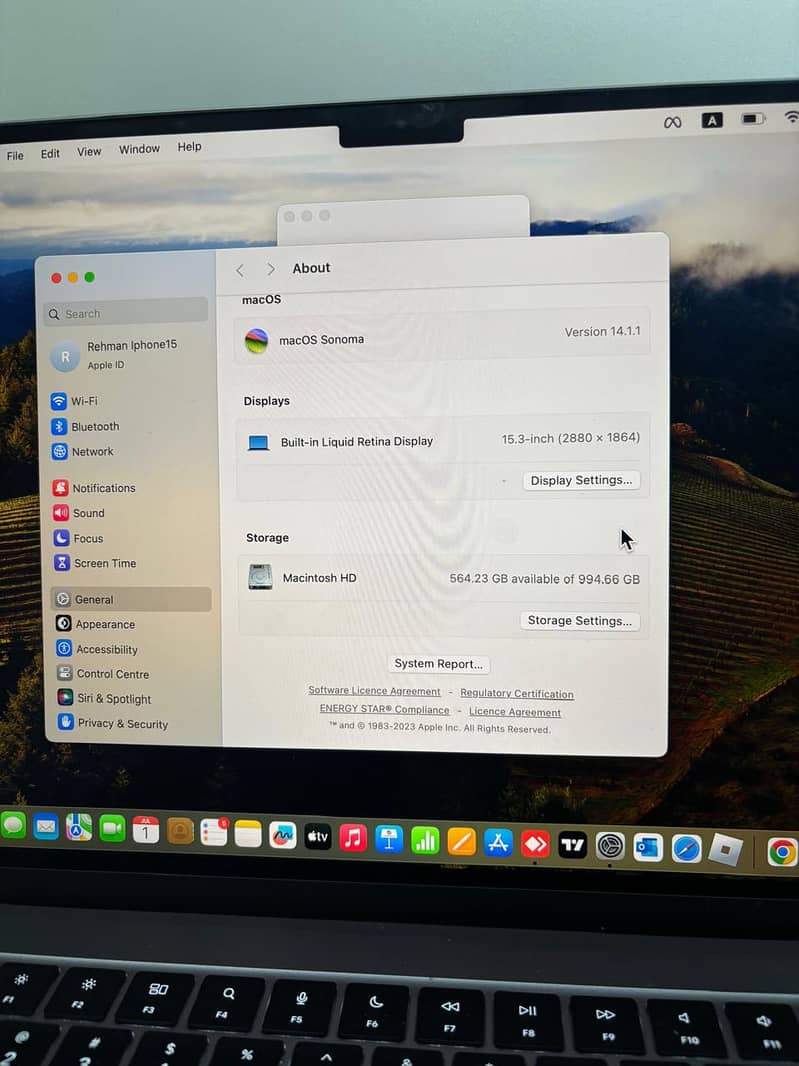Open Freeform from the Dock

[x=283, y=835]
